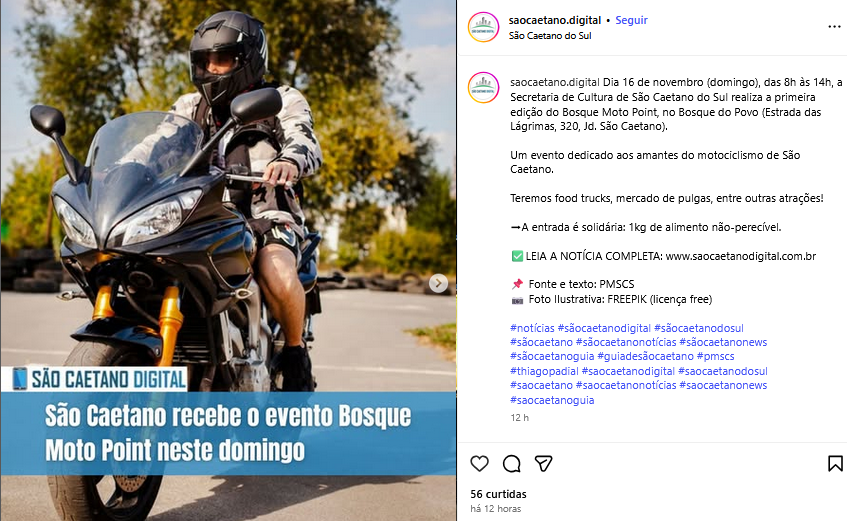
Task: Follow the account via Seguir
Action: click(631, 20)
